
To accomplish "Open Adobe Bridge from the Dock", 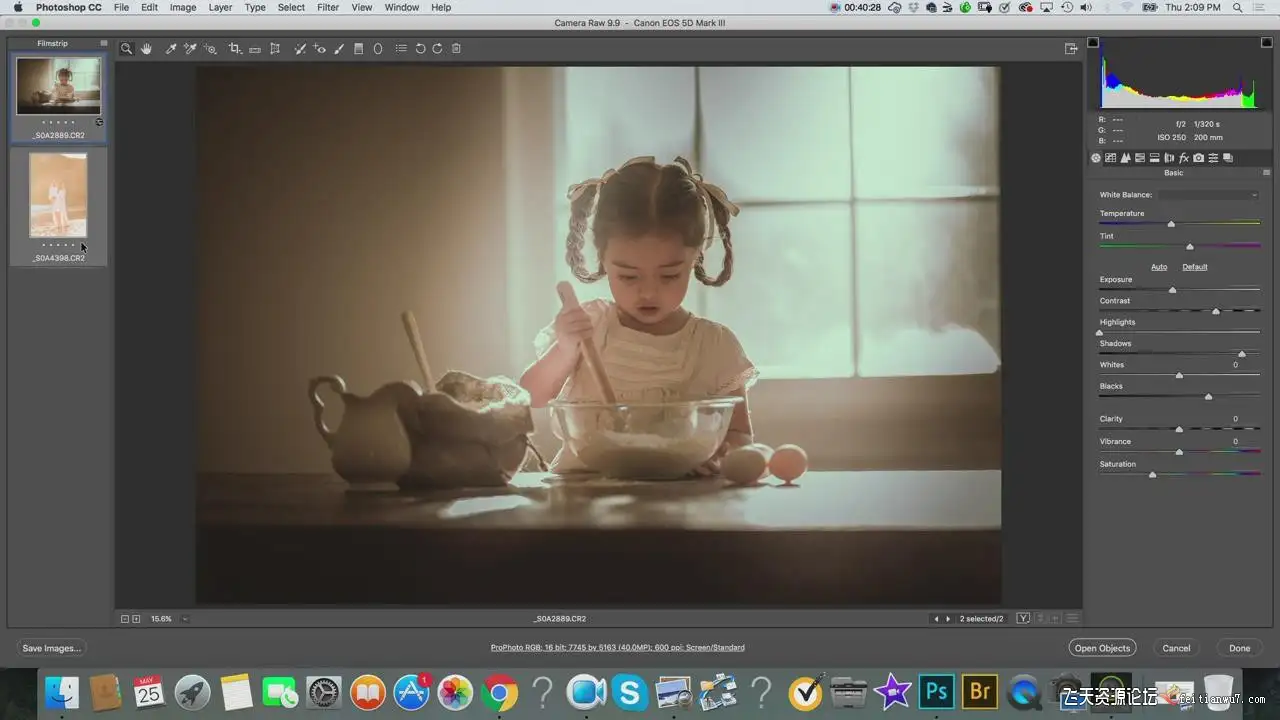I will click(980, 691).
